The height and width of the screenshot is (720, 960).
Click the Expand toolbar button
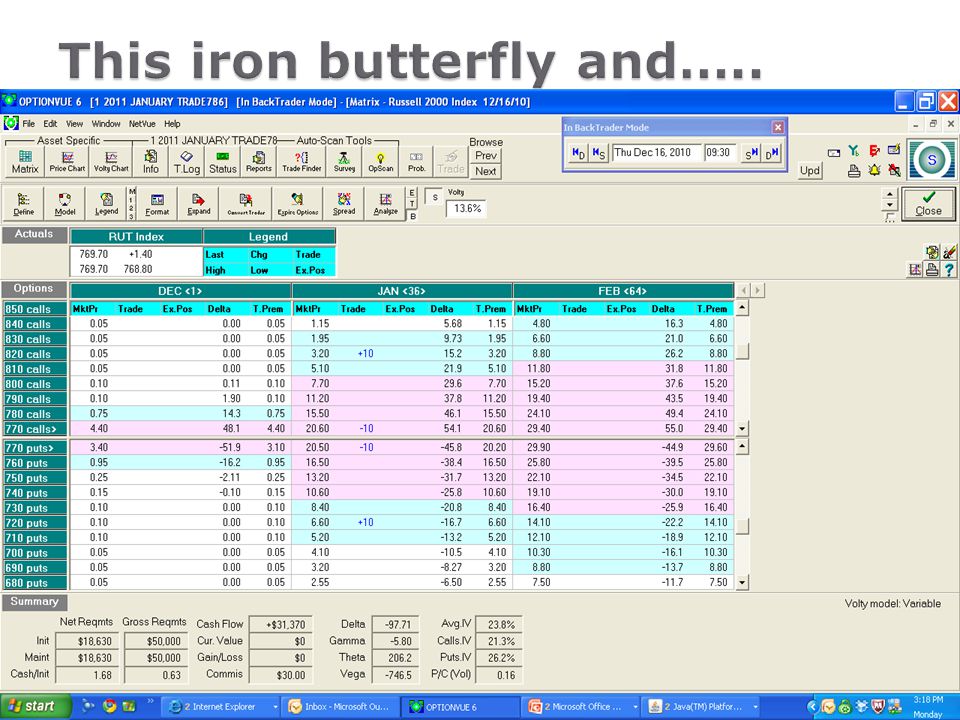pos(198,204)
